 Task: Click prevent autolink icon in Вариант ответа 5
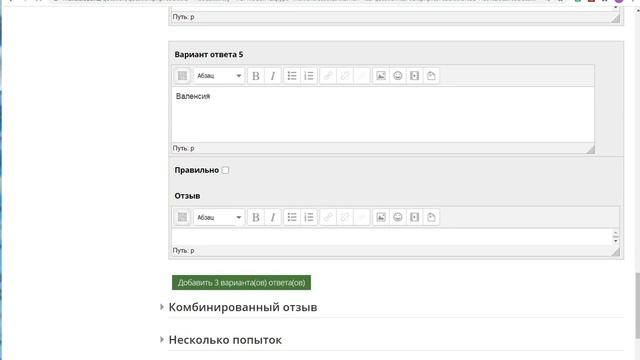(362, 76)
